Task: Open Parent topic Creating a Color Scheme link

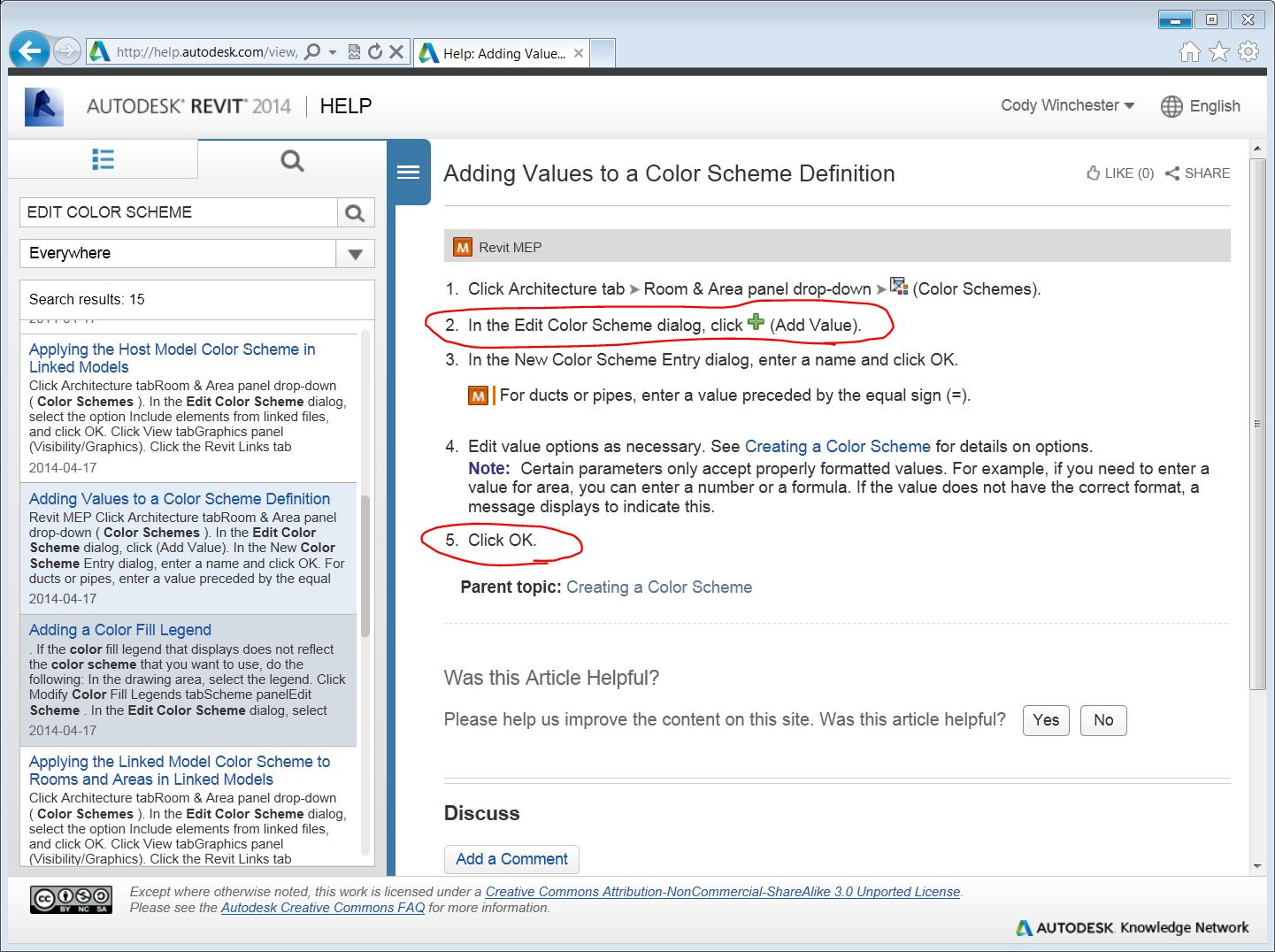Action: (x=659, y=587)
